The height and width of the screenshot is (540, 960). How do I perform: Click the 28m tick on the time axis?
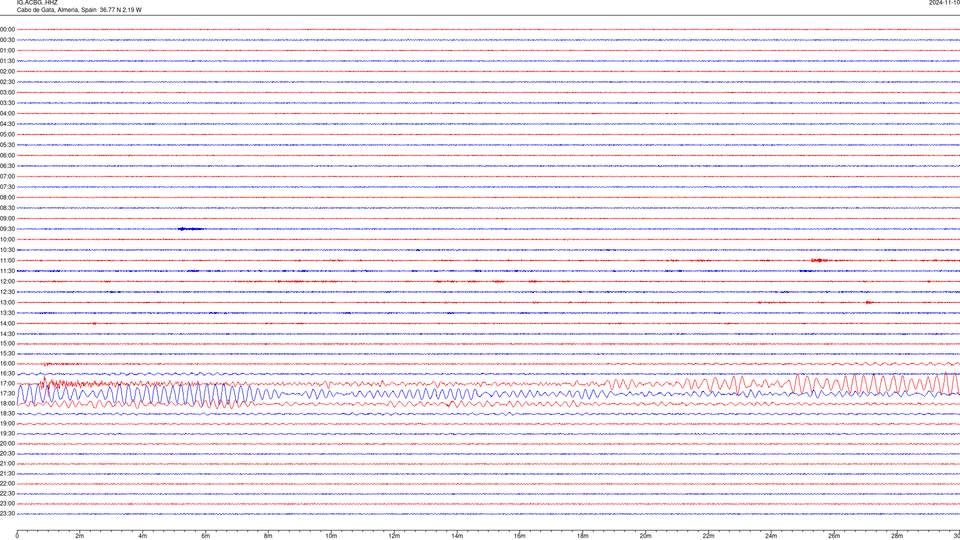click(897, 536)
